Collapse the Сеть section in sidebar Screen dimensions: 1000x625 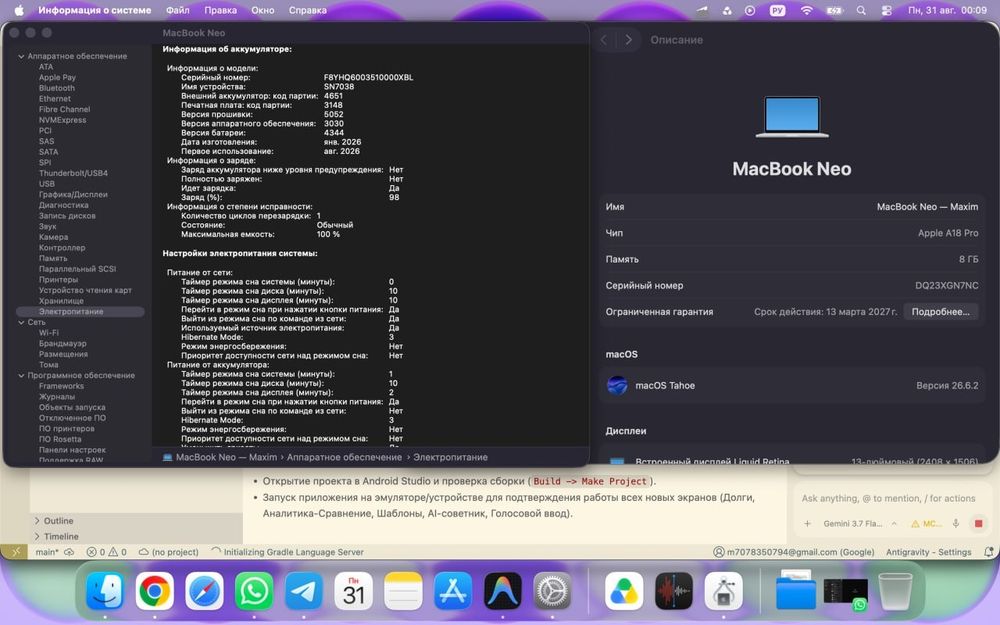[x=21, y=322]
